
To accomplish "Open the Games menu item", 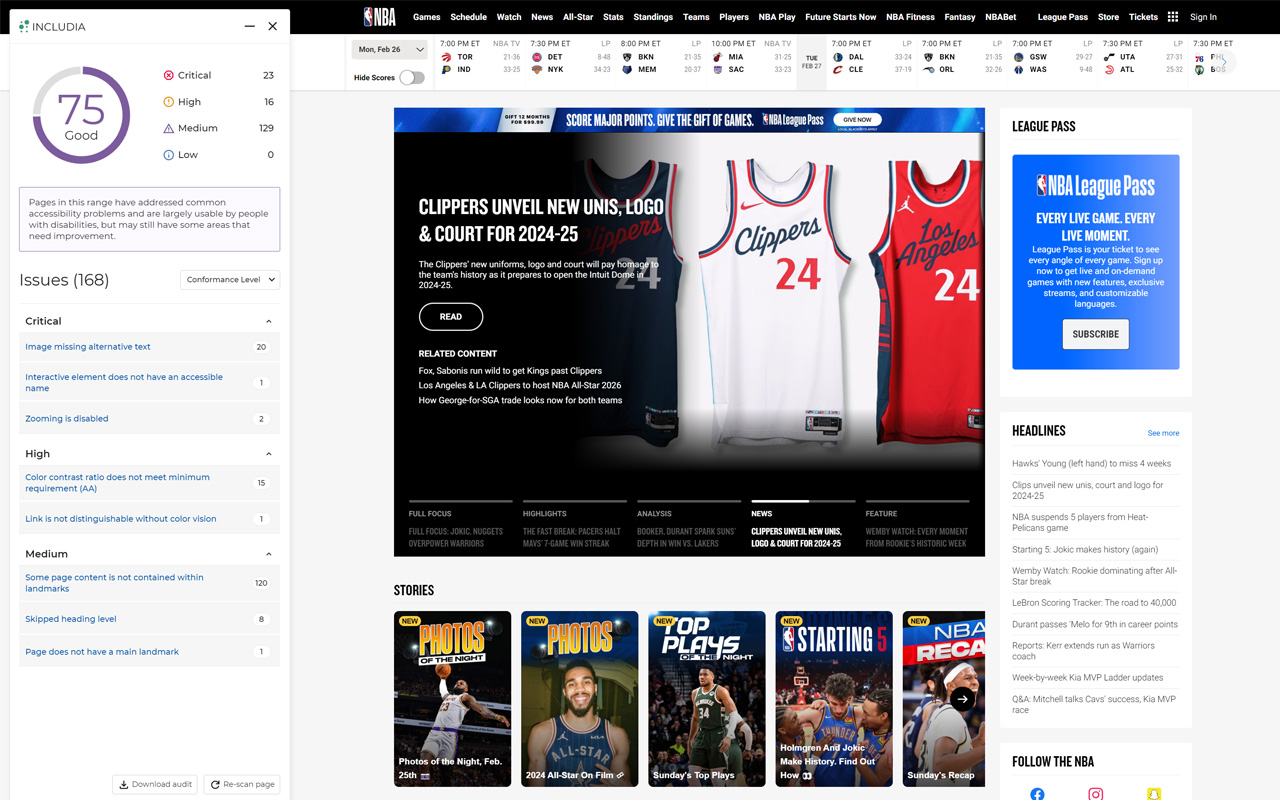I will point(427,17).
